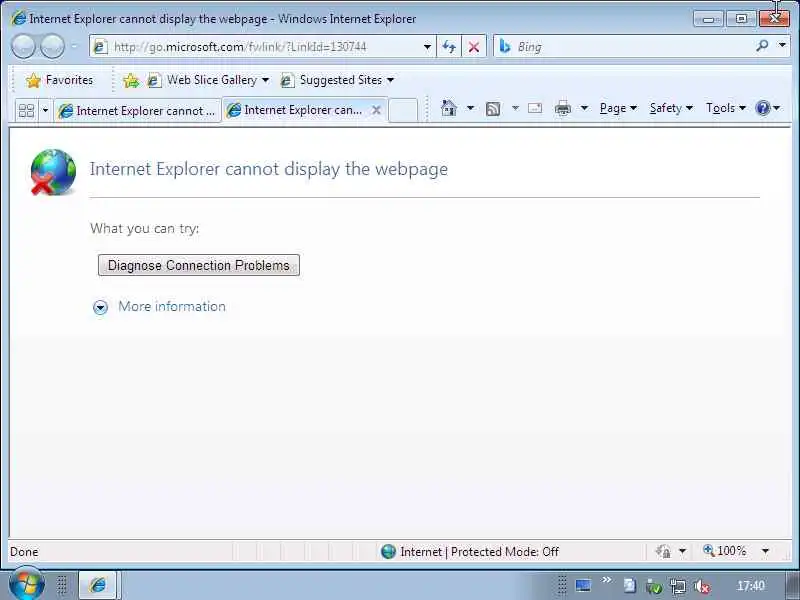Open tab list dropdown arrow
Screen dimensions: 800x600
[x=45, y=110]
